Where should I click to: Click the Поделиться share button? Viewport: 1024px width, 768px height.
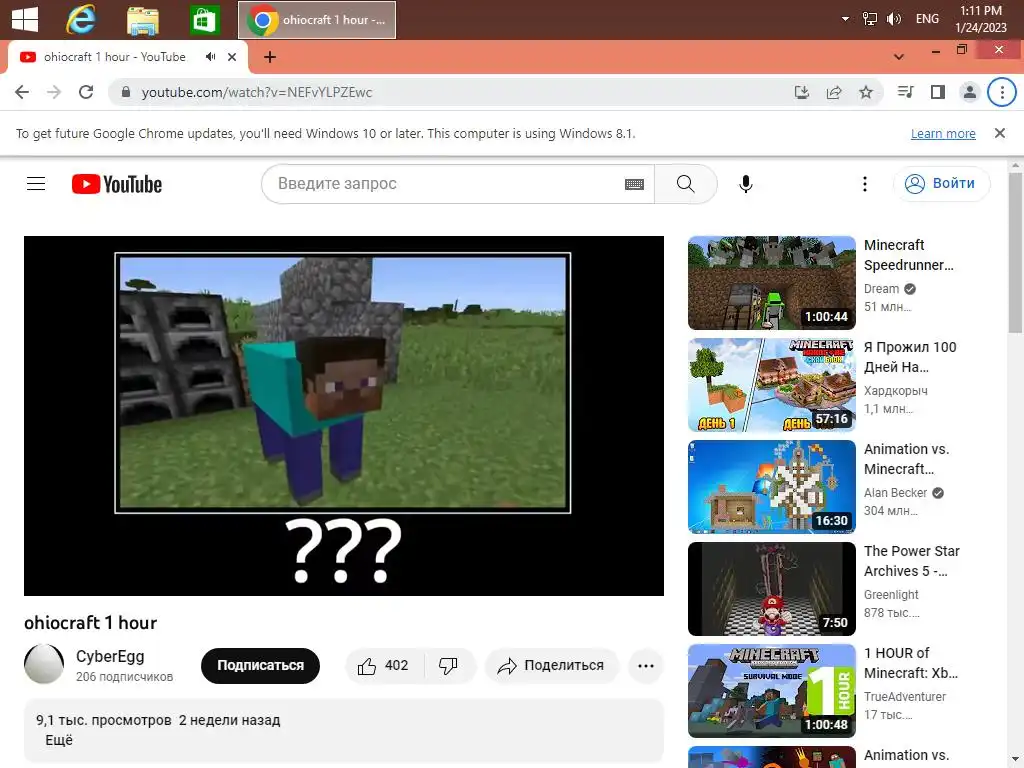[551, 665]
